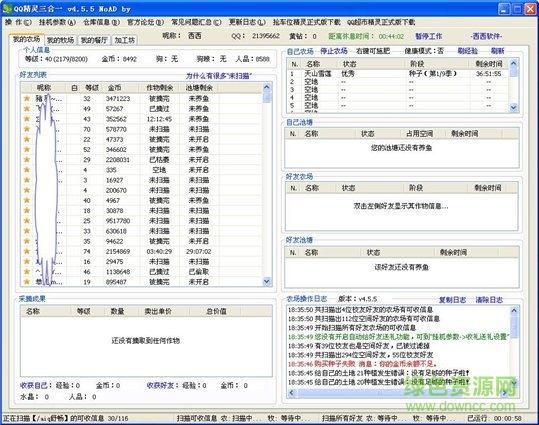The height and width of the screenshot is (425, 539).
Task: Open the 仓库信息(B) menu
Action: 101,22
